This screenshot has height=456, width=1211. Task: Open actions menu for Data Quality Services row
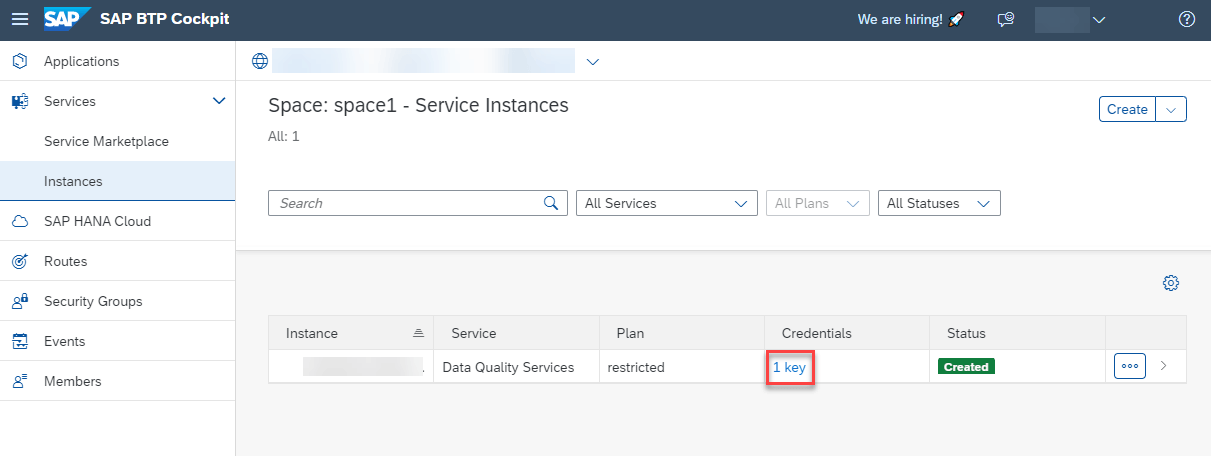[1130, 366]
